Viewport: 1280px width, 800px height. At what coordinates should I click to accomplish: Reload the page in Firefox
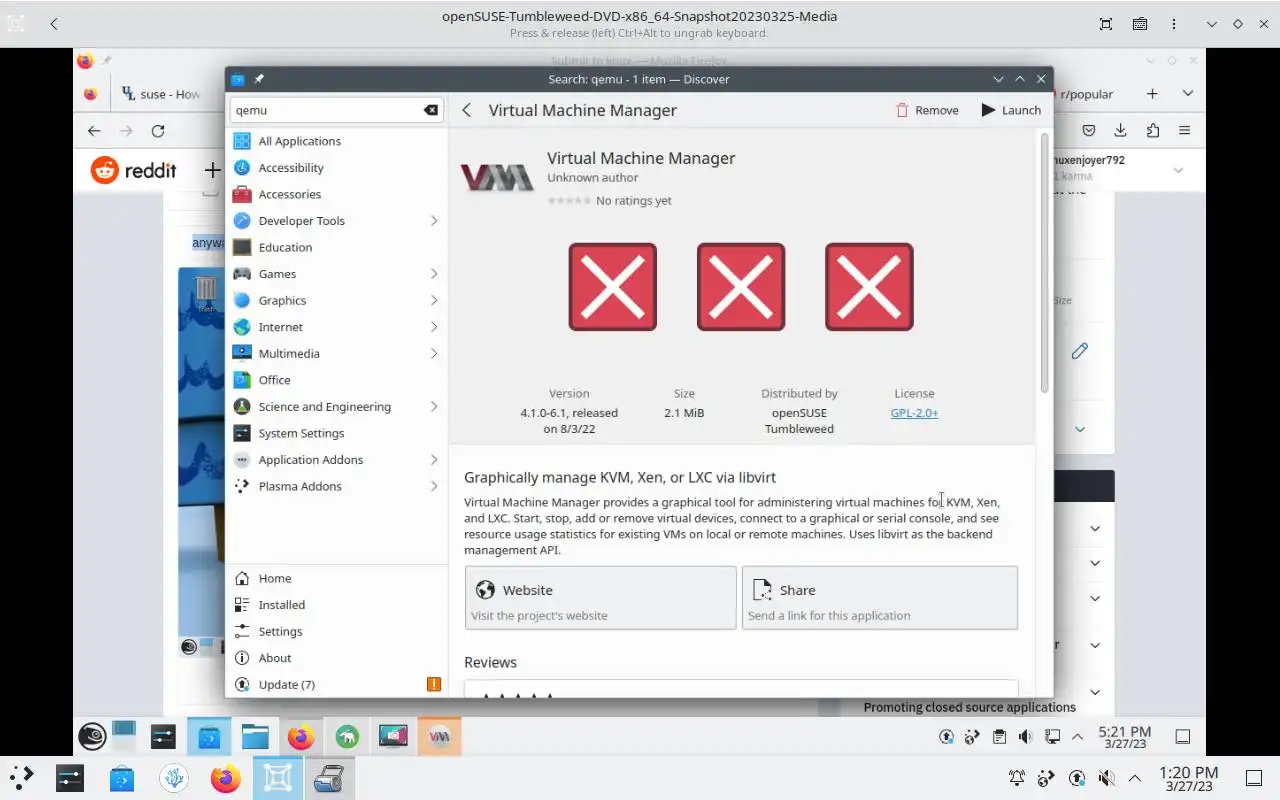coord(158,131)
